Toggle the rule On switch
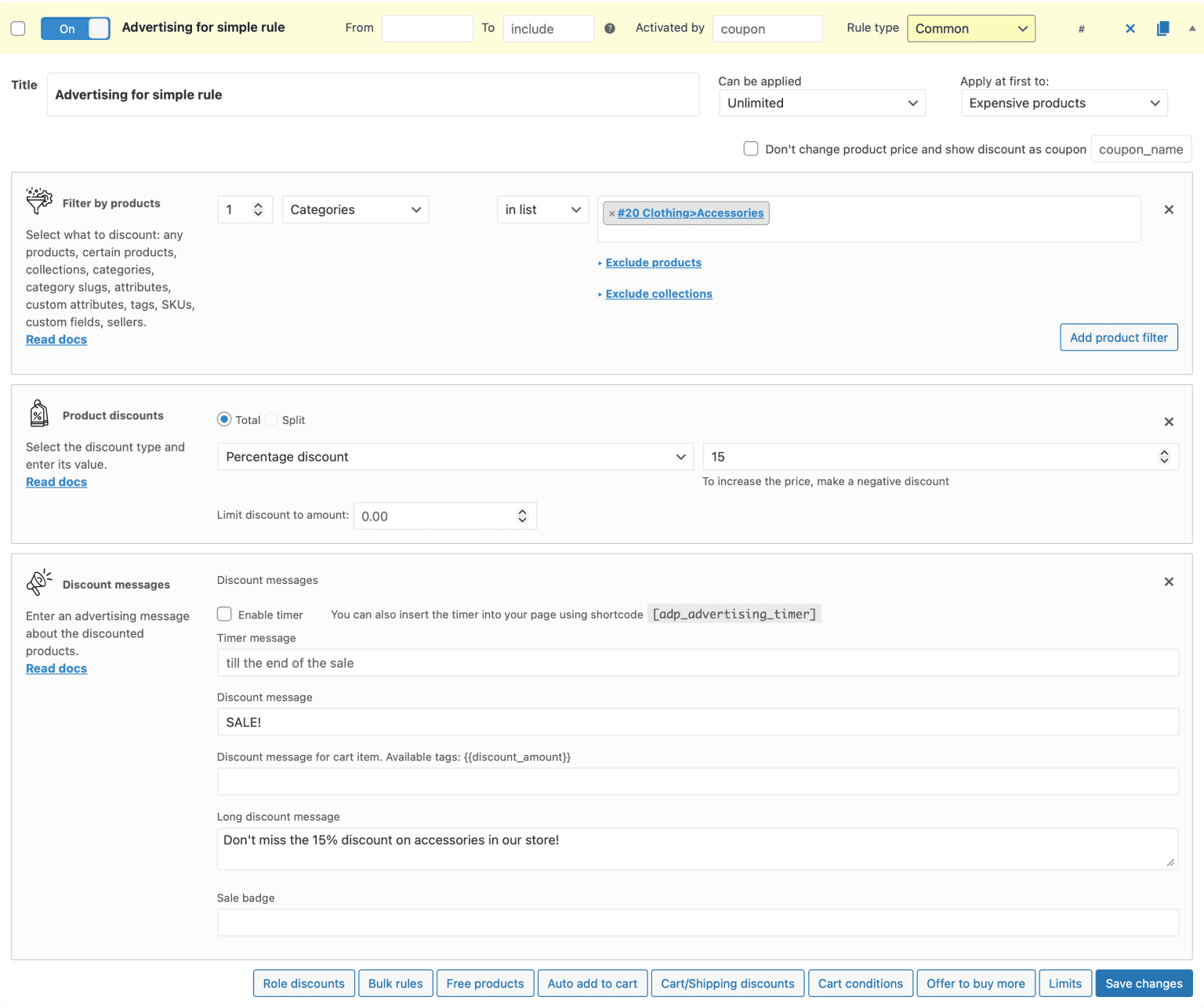 (75, 28)
